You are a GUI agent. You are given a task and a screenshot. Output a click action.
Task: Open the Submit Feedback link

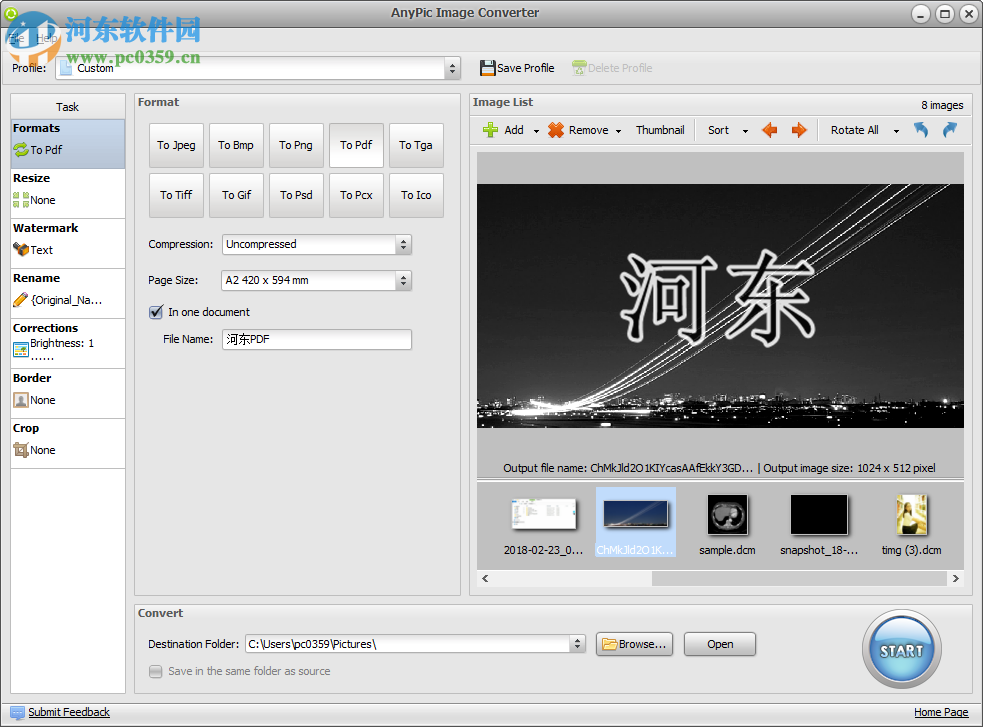pyautogui.click(x=68, y=712)
